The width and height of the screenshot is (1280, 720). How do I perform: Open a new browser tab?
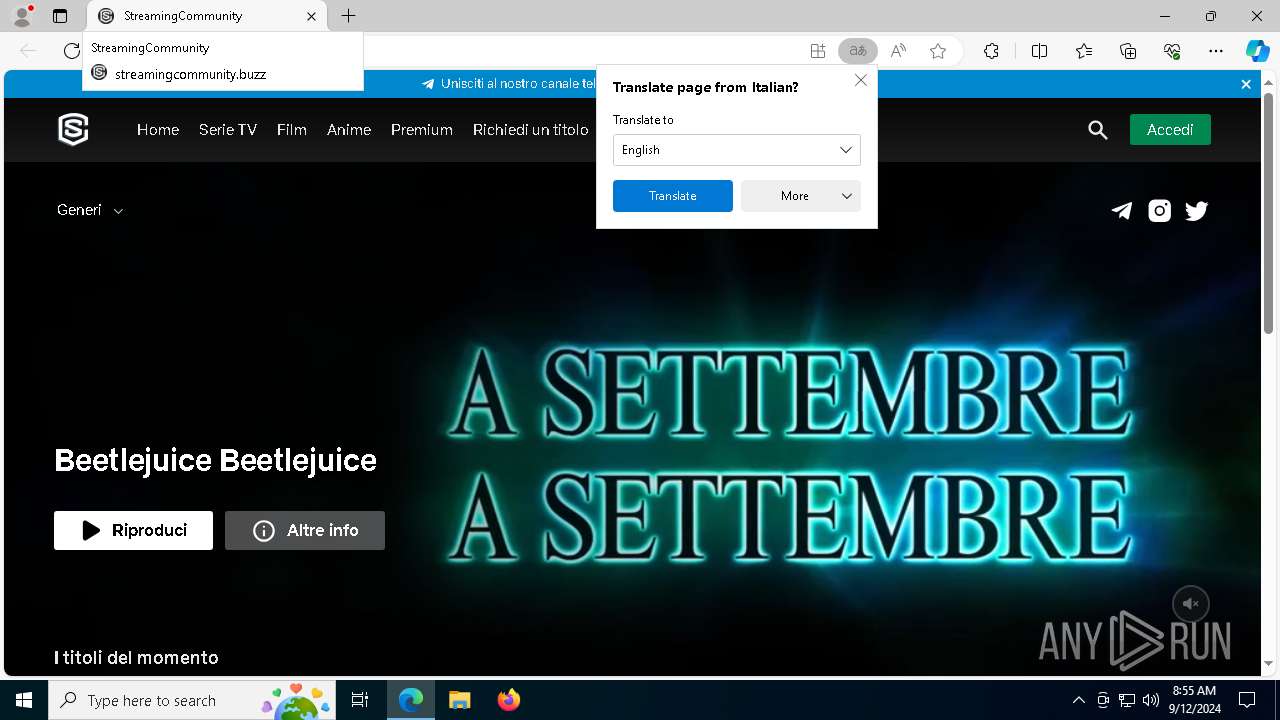click(x=348, y=16)
